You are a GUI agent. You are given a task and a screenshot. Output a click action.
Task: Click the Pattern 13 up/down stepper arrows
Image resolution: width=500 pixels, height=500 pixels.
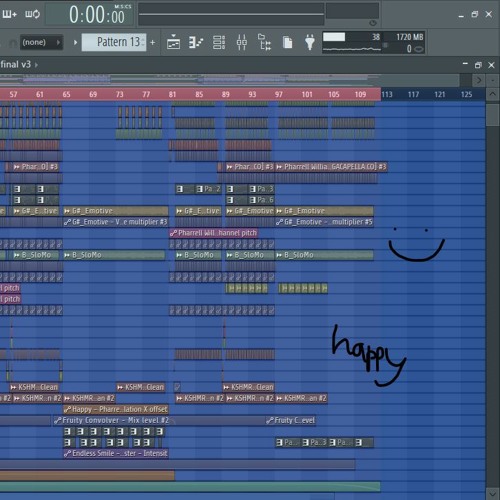[x=143, y=42]
